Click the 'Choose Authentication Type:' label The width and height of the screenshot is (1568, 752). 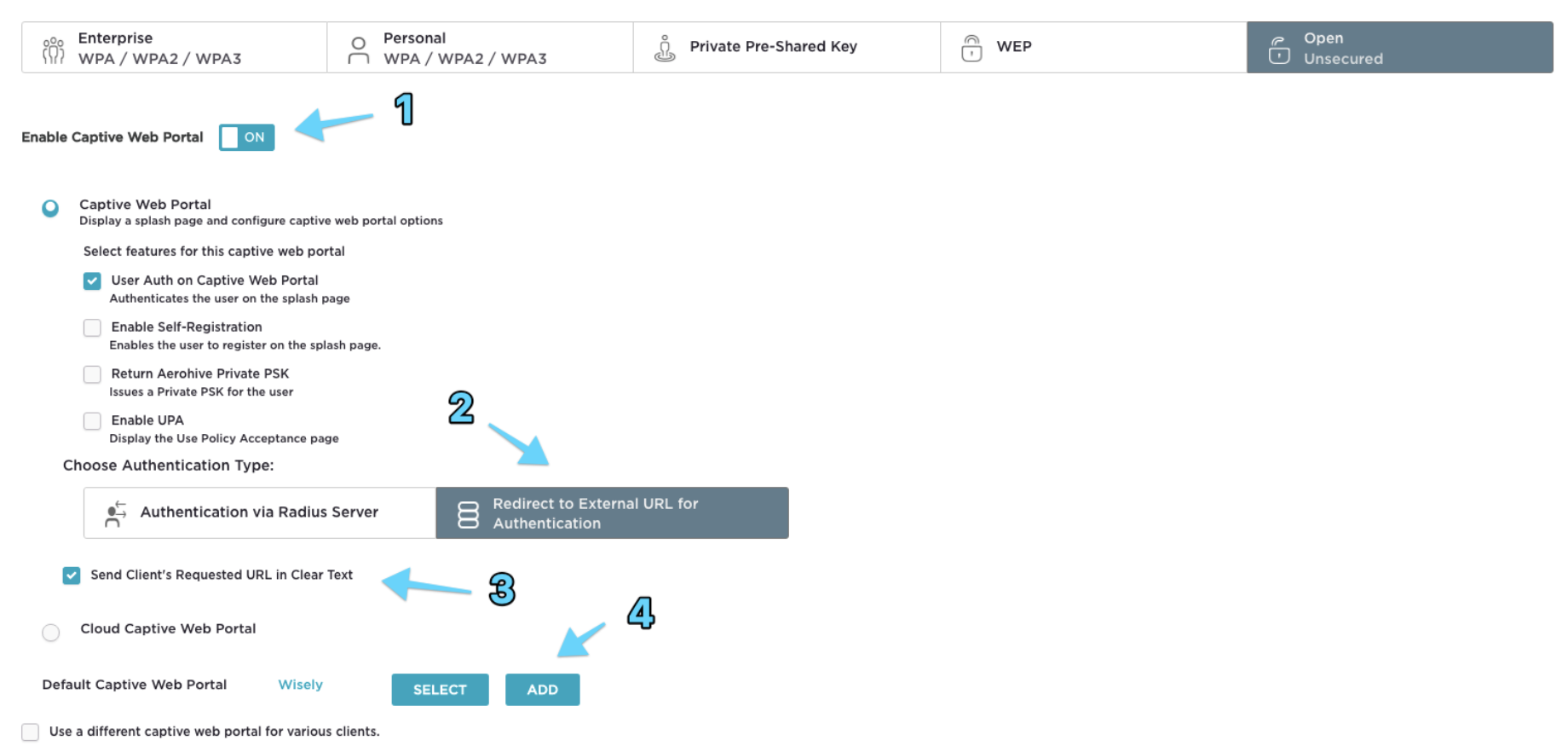168,466
